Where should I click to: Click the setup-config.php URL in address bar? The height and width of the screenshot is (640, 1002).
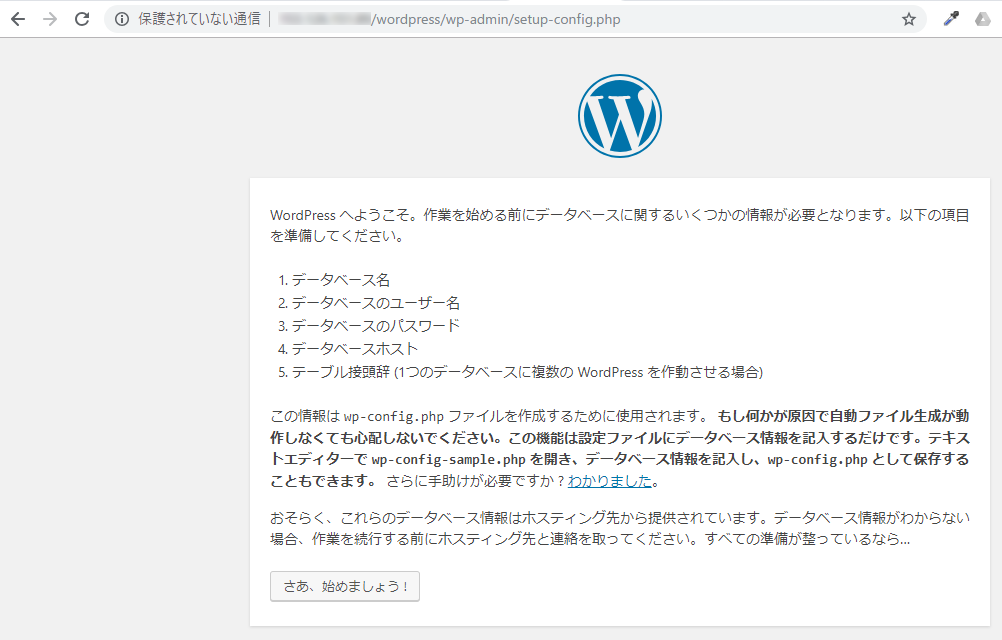[495, 19]
